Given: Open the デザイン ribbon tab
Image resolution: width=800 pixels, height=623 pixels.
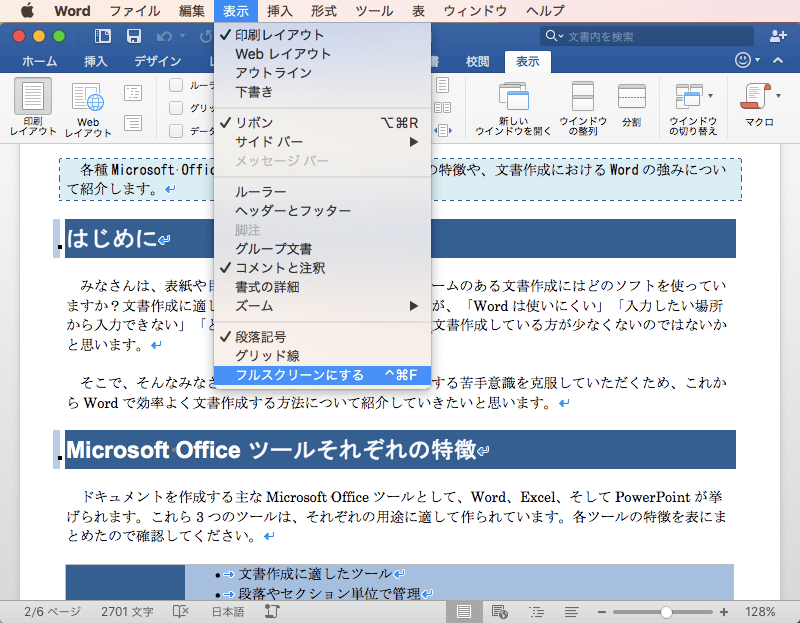Looking at the screenshot, I should coord(158,61).
